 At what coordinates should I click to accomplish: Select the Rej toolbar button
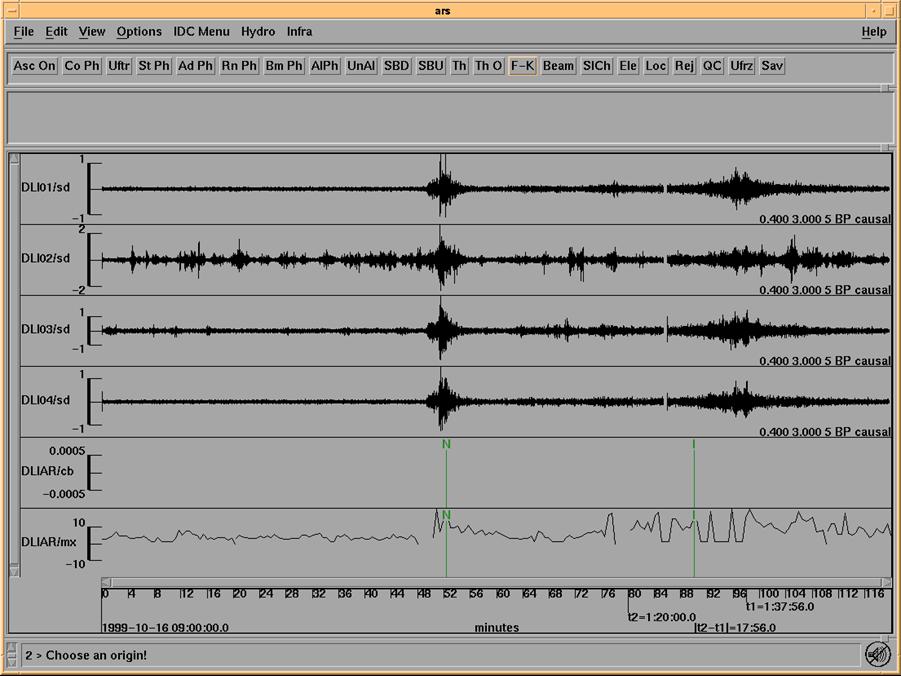click(684, 66)
